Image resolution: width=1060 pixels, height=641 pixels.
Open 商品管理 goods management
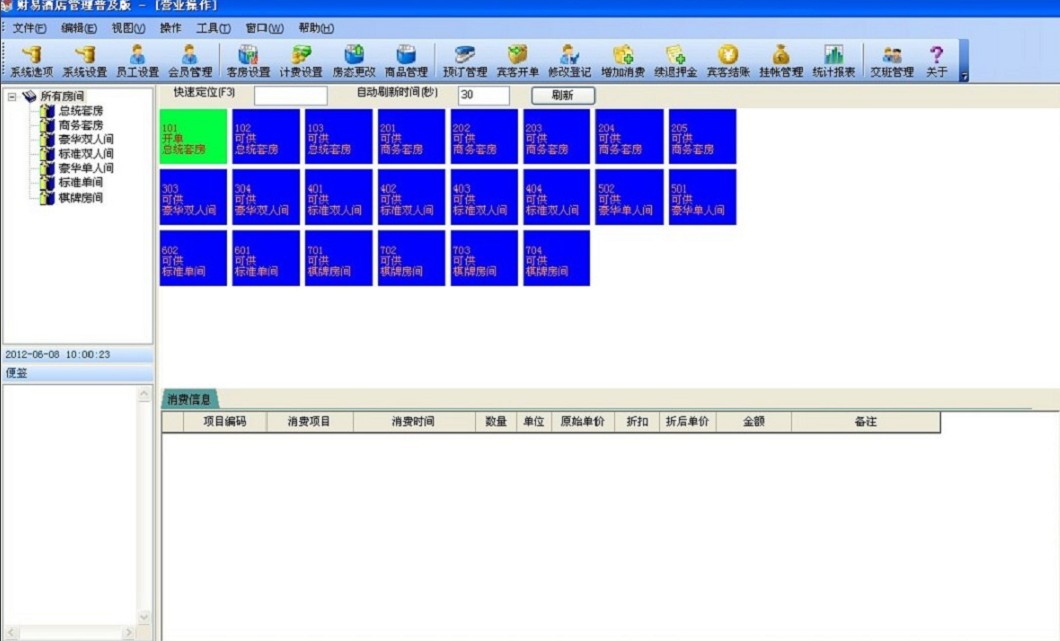point(406,61)
